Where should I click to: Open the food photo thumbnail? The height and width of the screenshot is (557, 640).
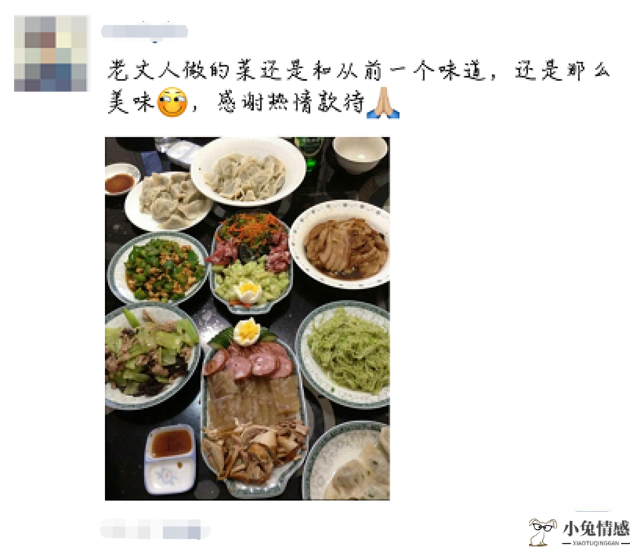[247, 319]
